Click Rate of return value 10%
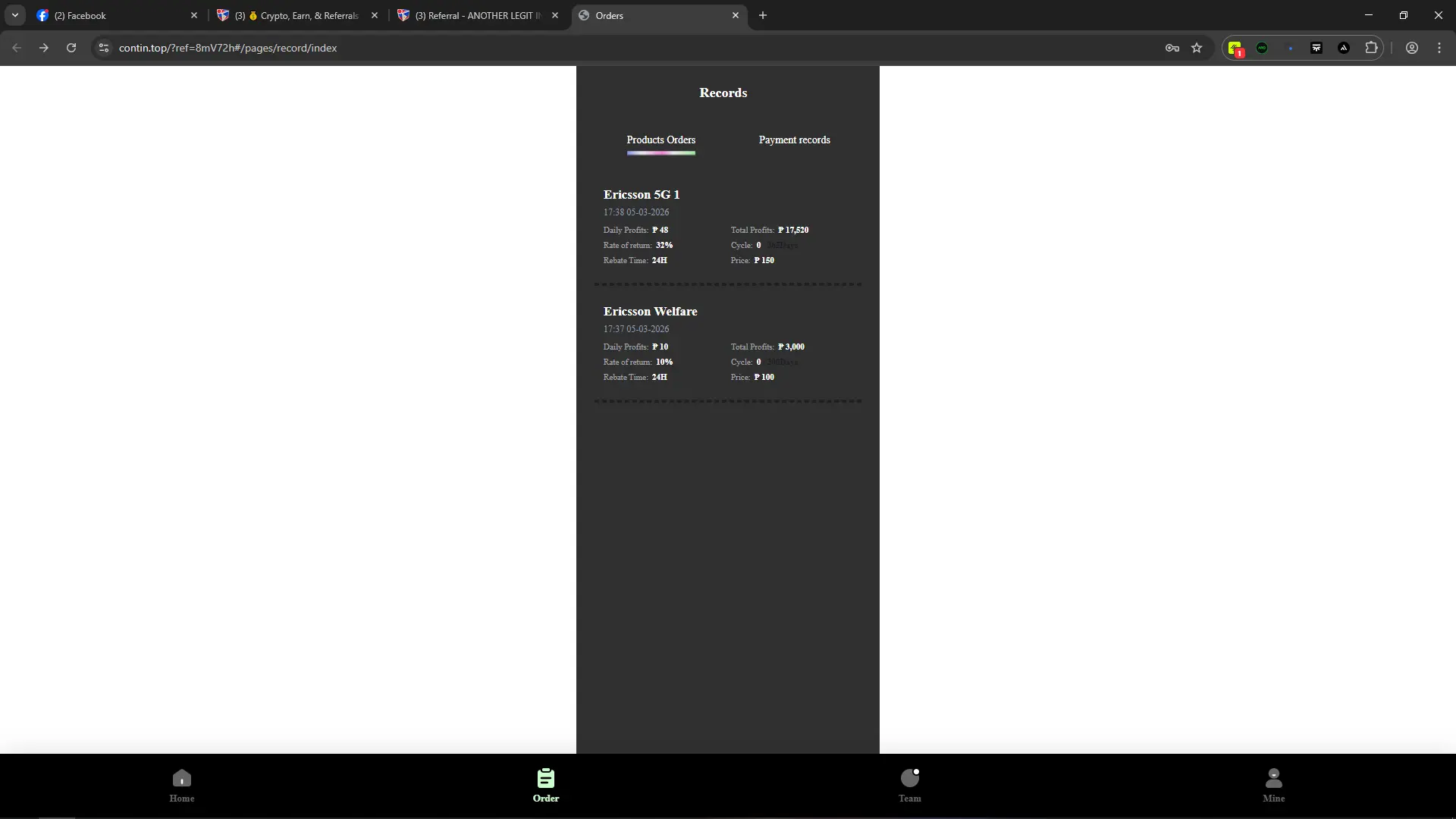The width and height of the screenshot is (1456, 819). tap(664, 362)
